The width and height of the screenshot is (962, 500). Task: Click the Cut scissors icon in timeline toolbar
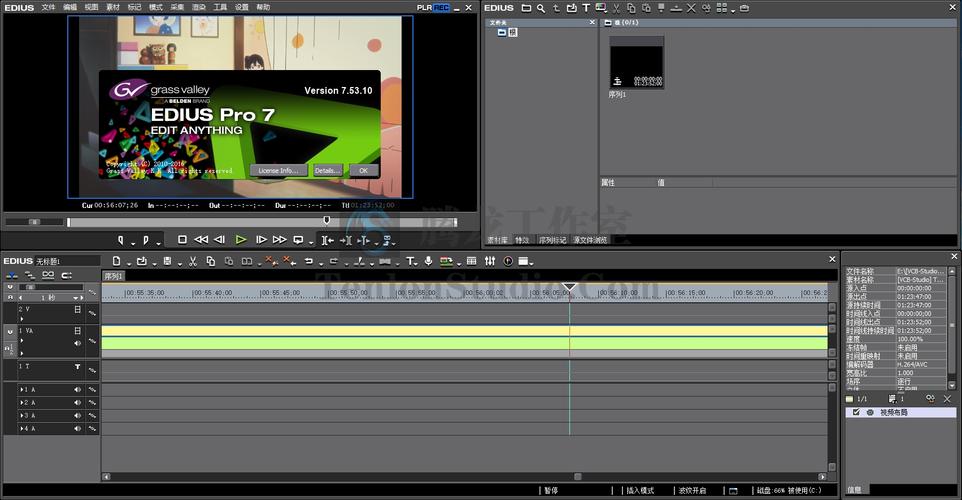193,261
